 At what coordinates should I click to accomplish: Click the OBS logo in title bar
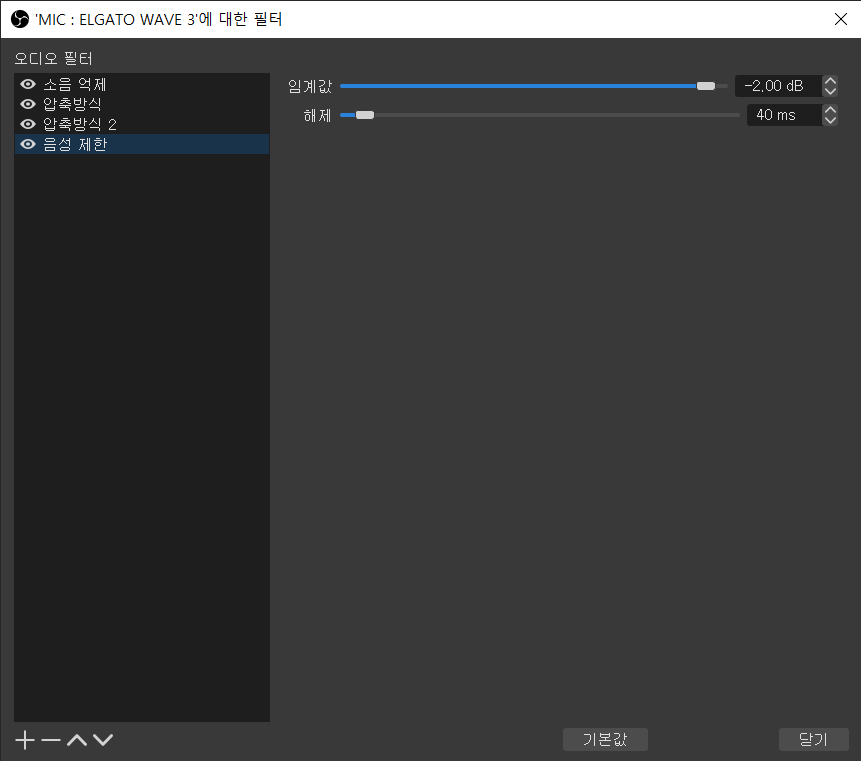[x=20, y=19]
